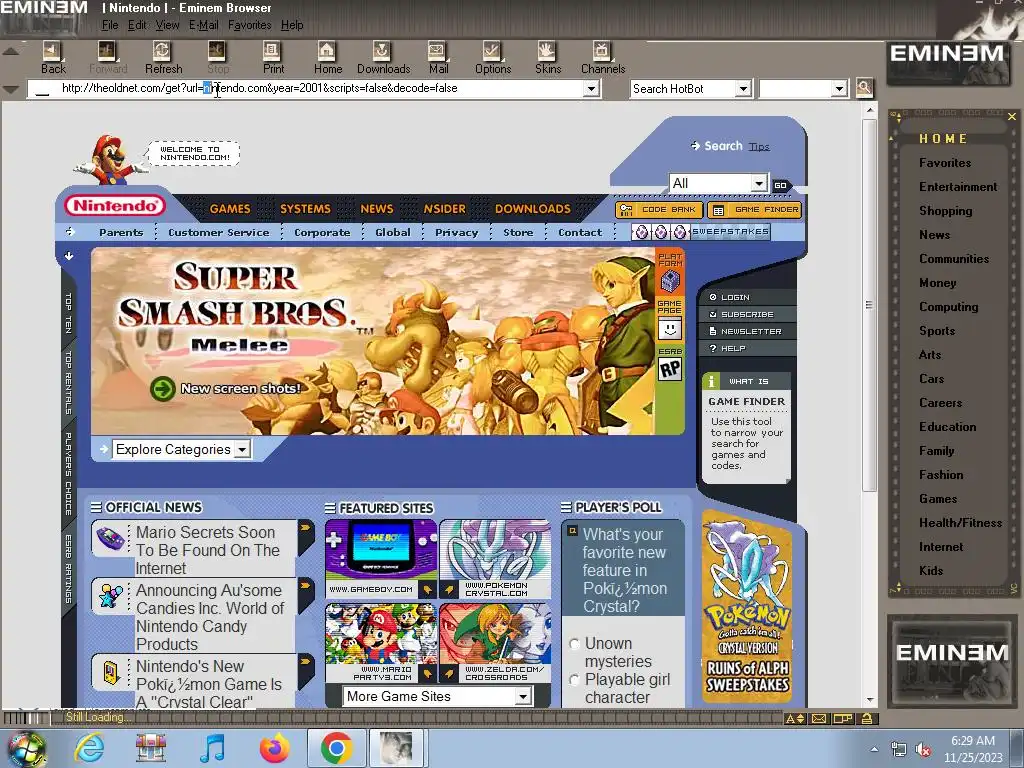Click the Parents link

coord(121,232)
